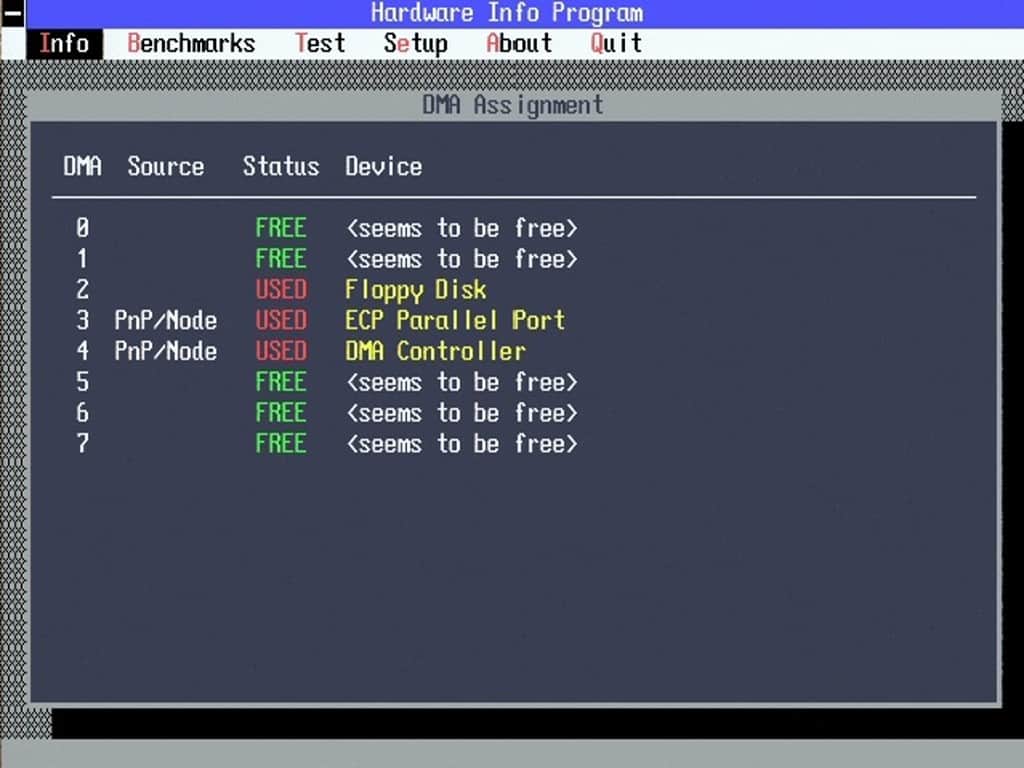
Task: Open the About menu
Action: pyautogui.click(x=519, y=44)
